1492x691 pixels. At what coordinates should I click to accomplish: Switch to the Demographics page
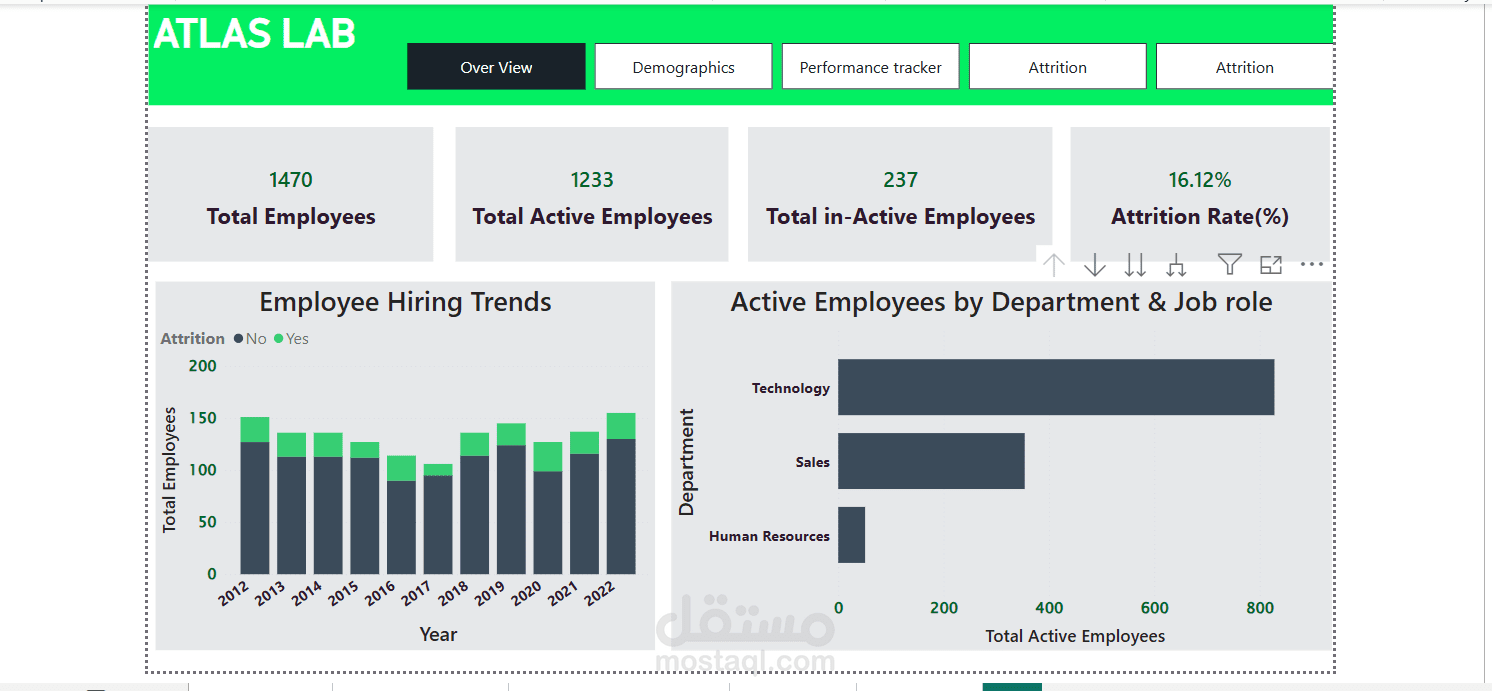683,67
